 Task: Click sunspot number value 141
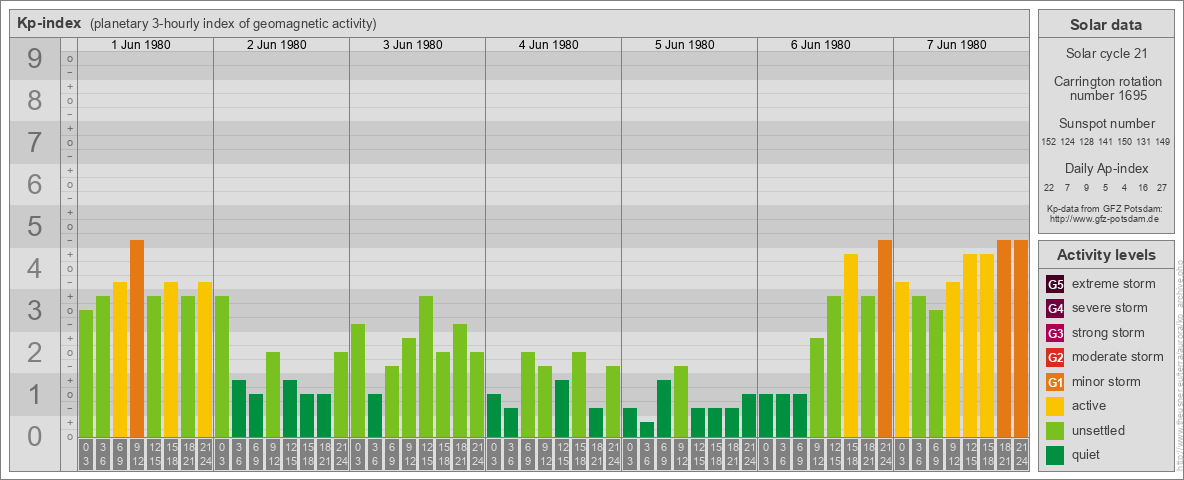tap(1106, 142)
